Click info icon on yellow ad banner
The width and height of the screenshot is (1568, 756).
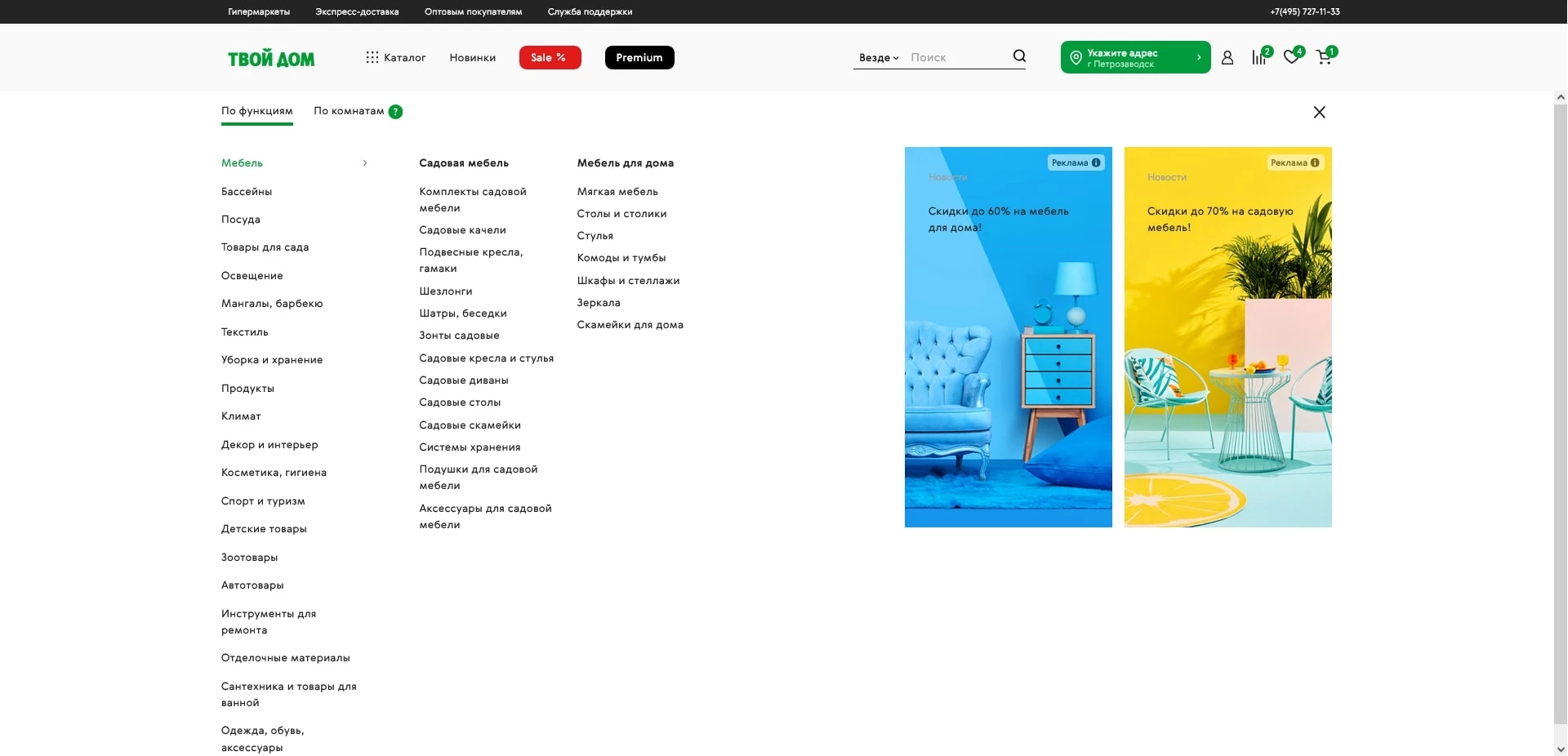(1315, 163)
